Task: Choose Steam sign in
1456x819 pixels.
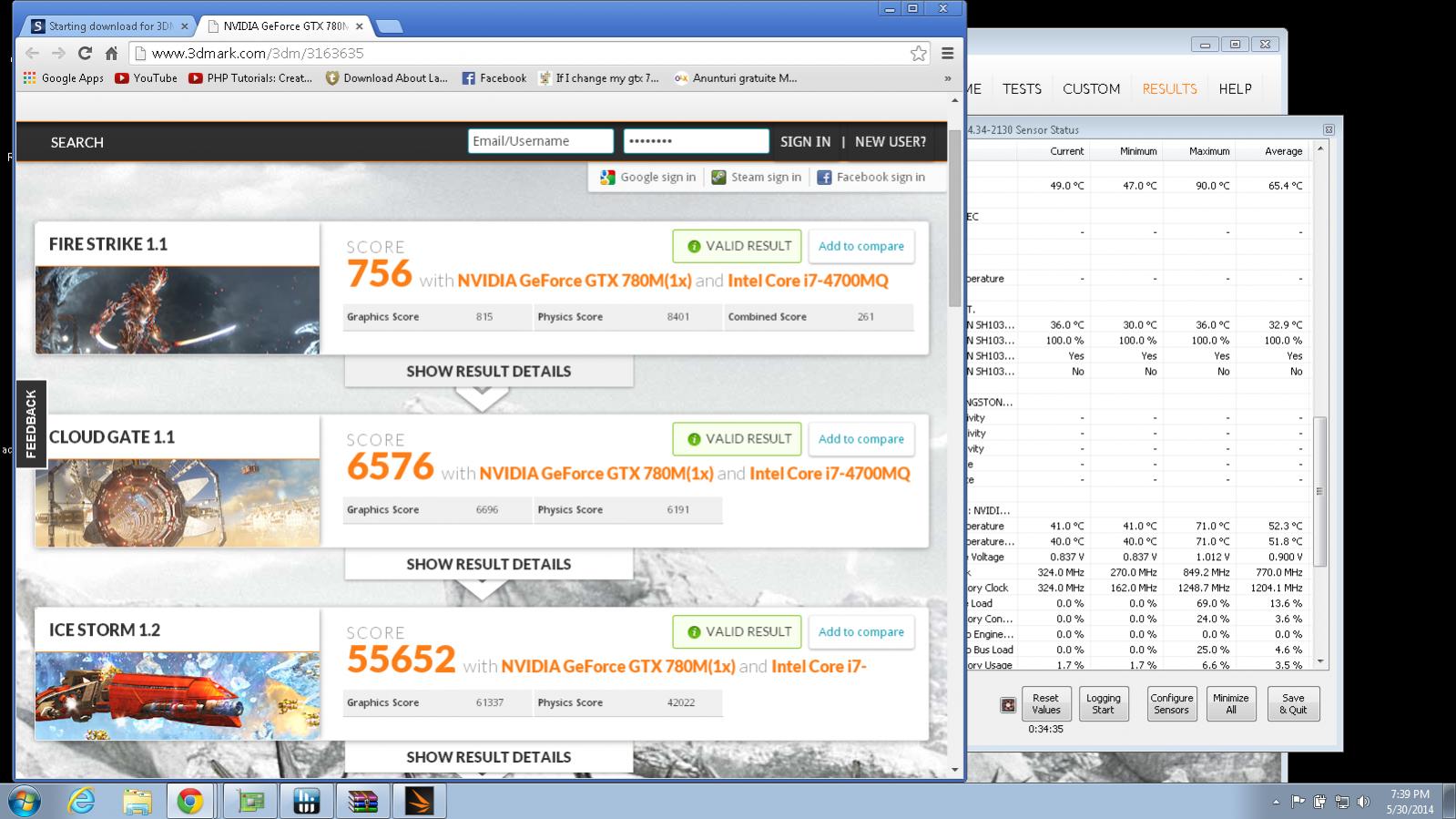Action: coord(757,178)
